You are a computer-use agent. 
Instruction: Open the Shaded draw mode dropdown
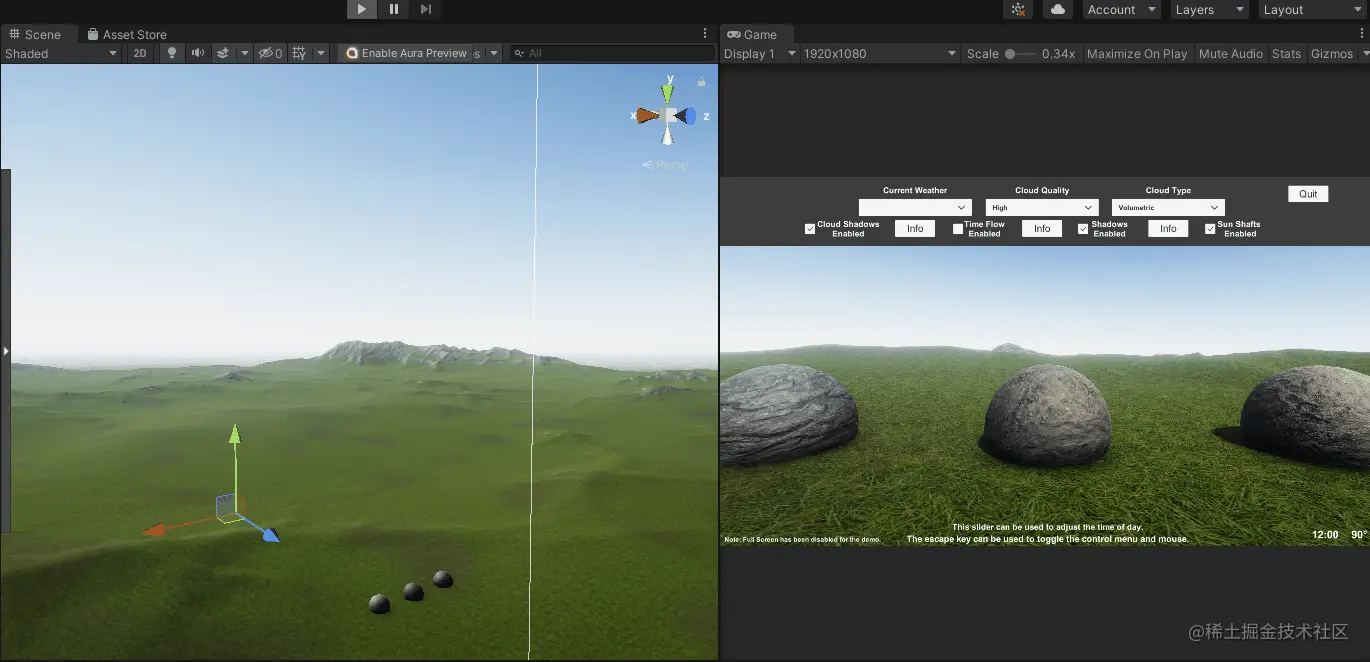click(61, 53)
